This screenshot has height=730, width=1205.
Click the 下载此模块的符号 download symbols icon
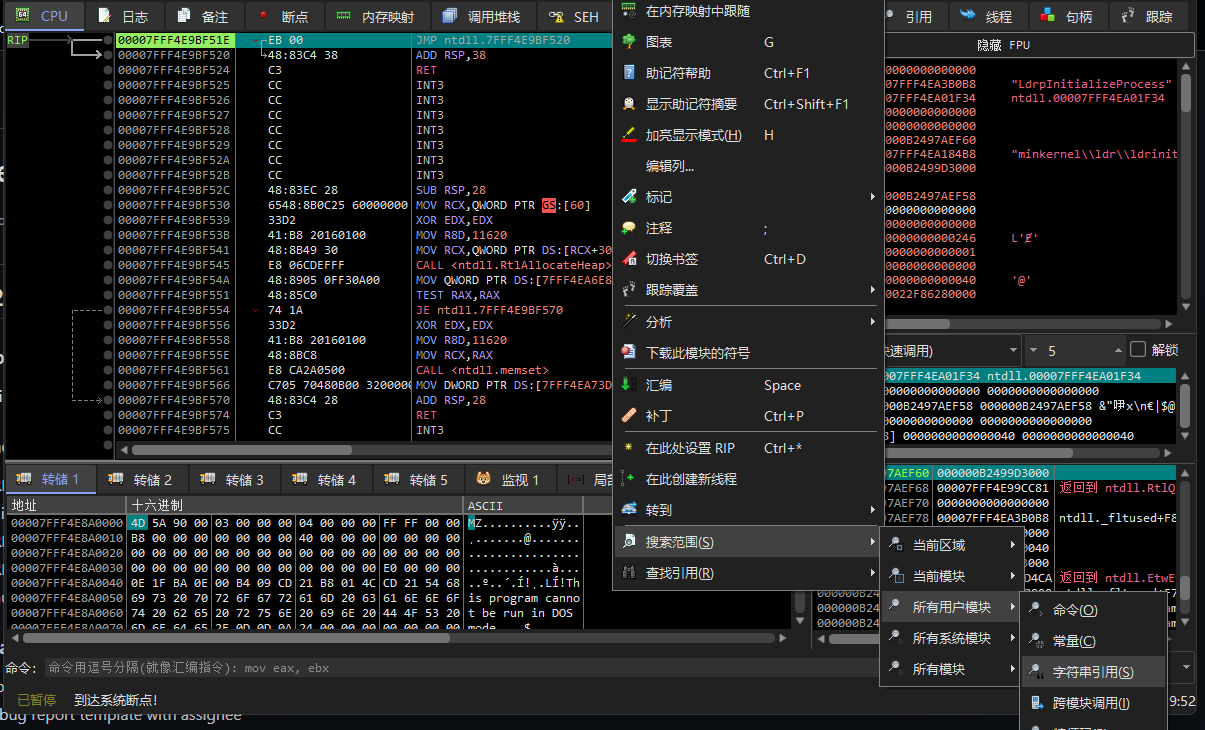[x=629, y=353]
